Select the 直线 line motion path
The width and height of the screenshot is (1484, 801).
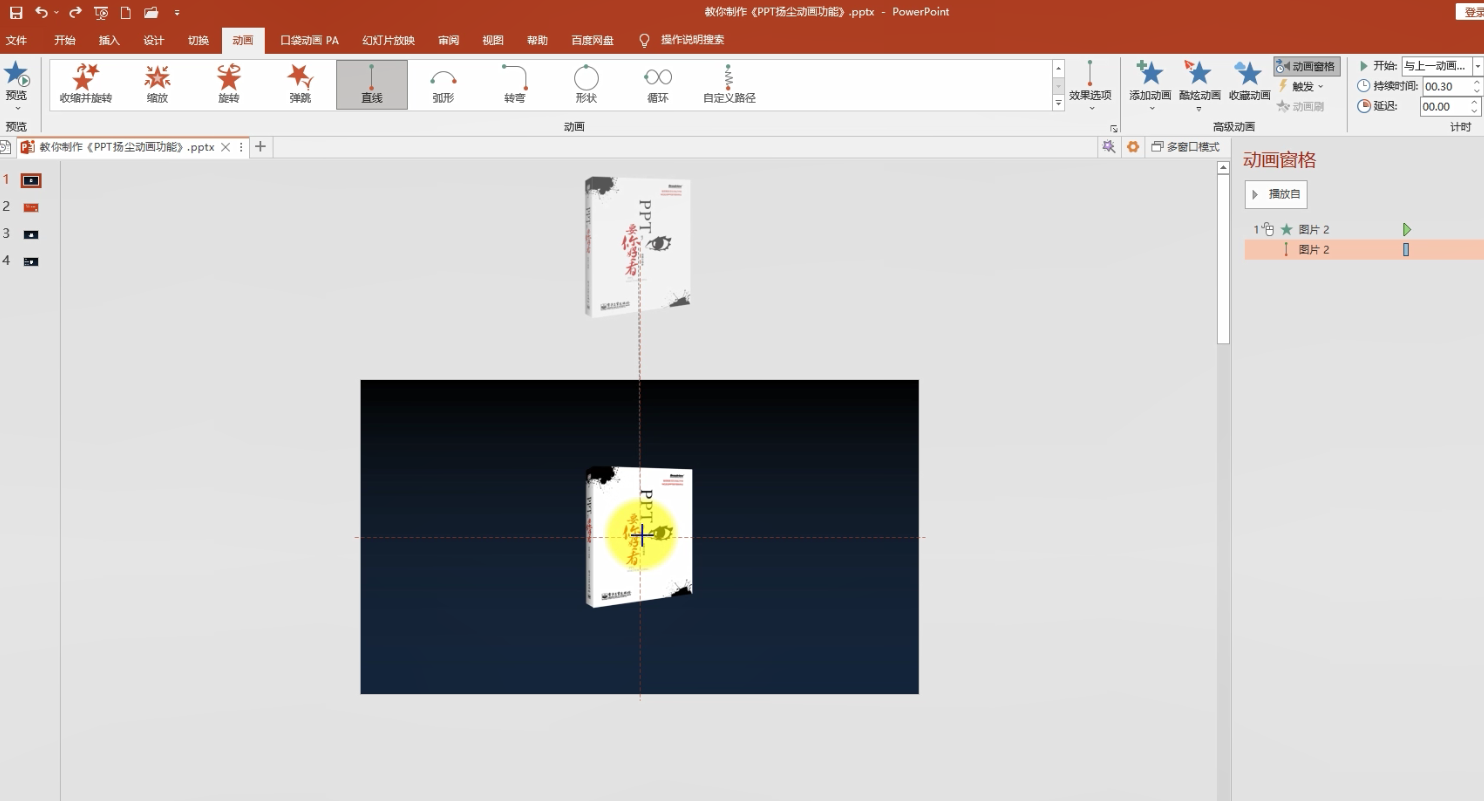(372, 84)
